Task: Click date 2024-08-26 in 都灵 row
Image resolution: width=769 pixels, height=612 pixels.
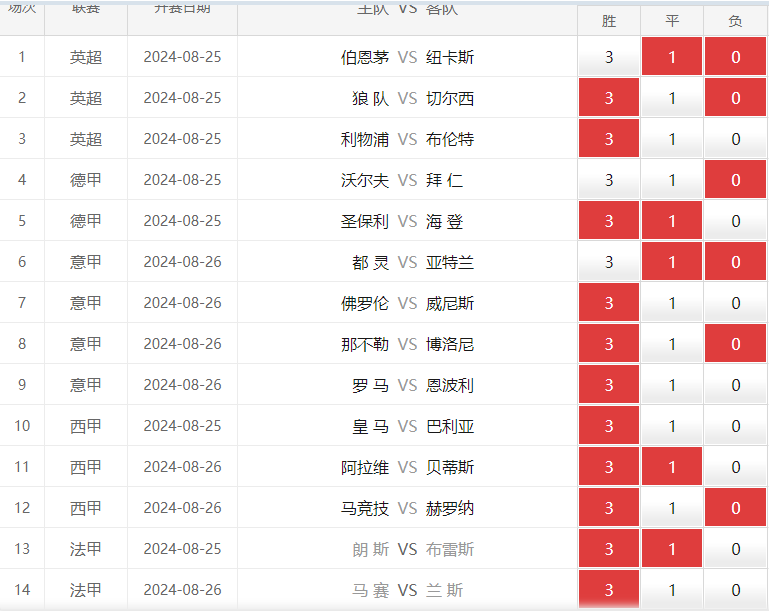Action: pos(182,262)
